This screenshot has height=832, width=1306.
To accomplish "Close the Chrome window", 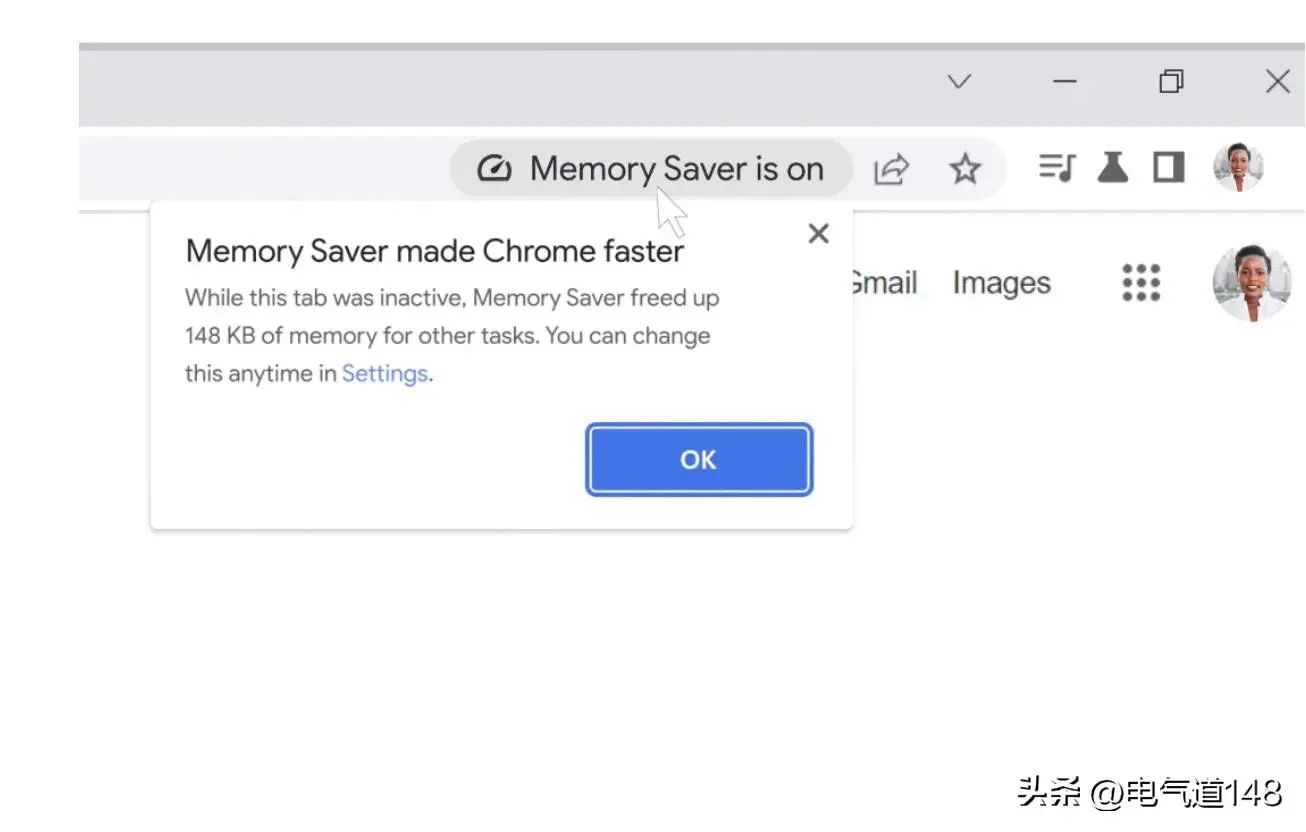I will (1277, 82).
